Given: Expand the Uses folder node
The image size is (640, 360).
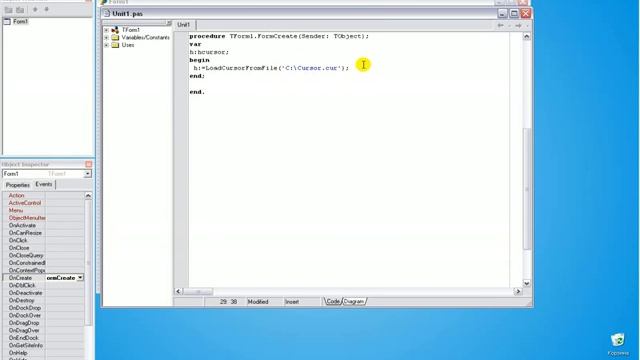Looking at the screenshot, I should [107, 45].
